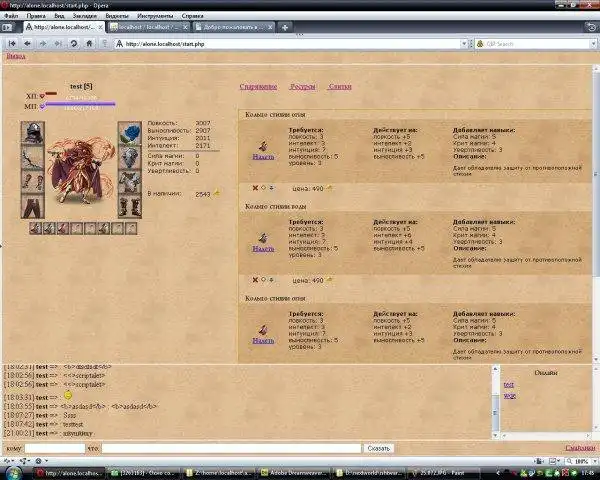Open the boots equipment slot
600x480 pixels.
(x=130, y=207)
